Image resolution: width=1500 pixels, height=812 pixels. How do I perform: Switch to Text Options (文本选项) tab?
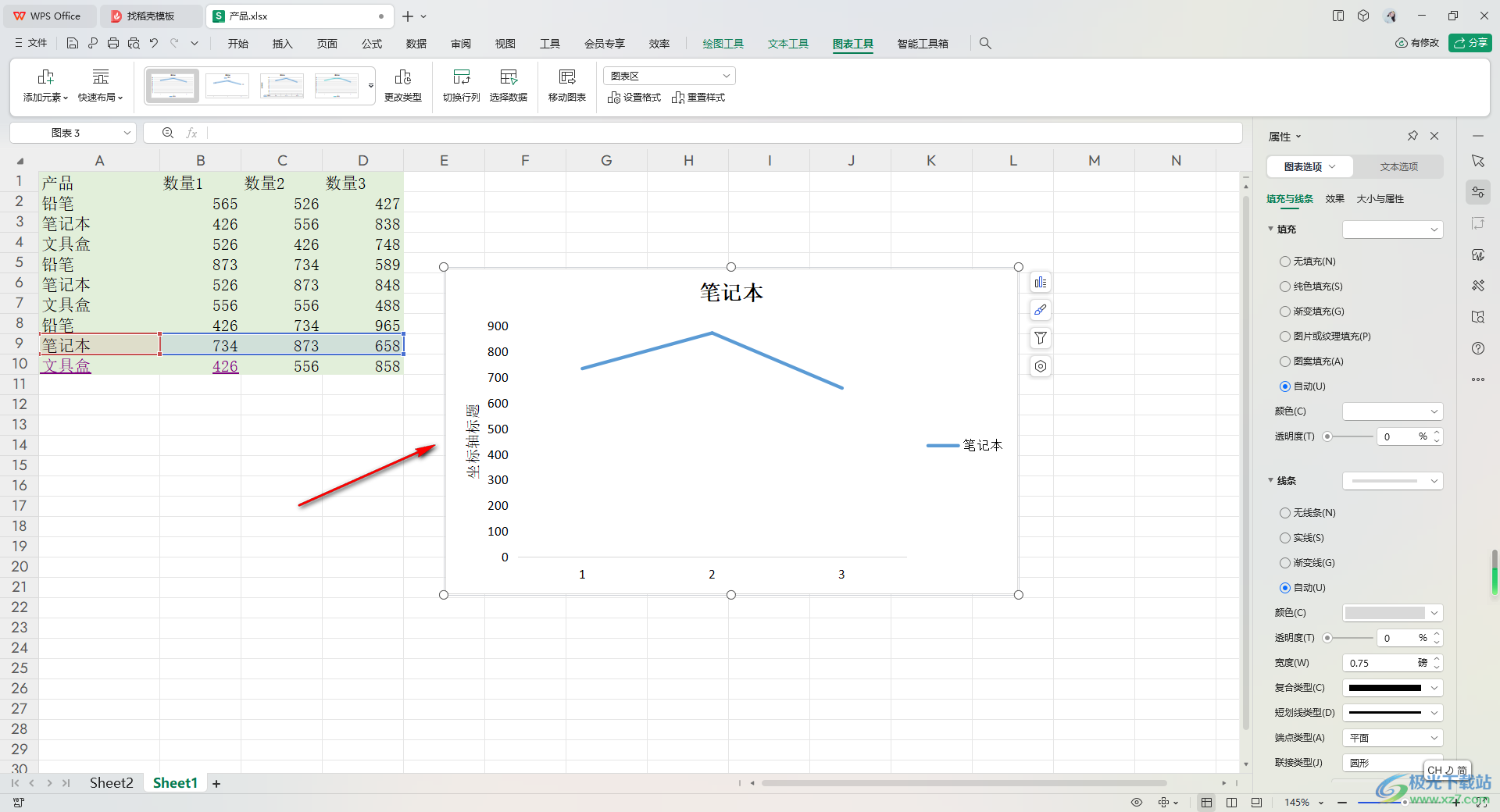1398,167
